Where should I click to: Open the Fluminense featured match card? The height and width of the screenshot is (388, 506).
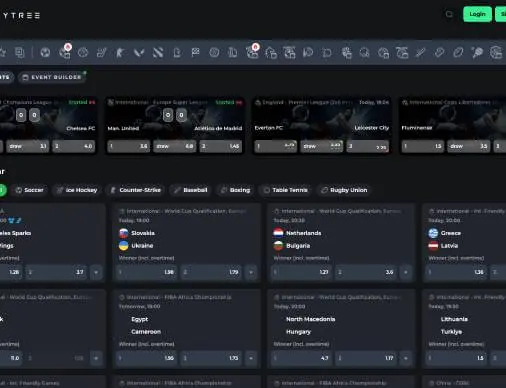(452, 126)
